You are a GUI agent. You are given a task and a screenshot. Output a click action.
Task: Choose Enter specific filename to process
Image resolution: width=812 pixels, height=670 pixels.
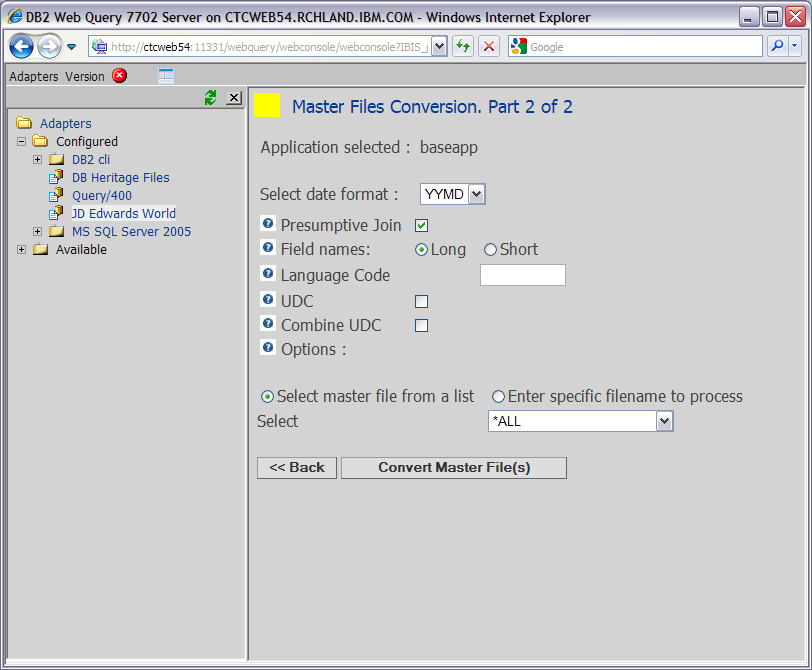(498, 397)
